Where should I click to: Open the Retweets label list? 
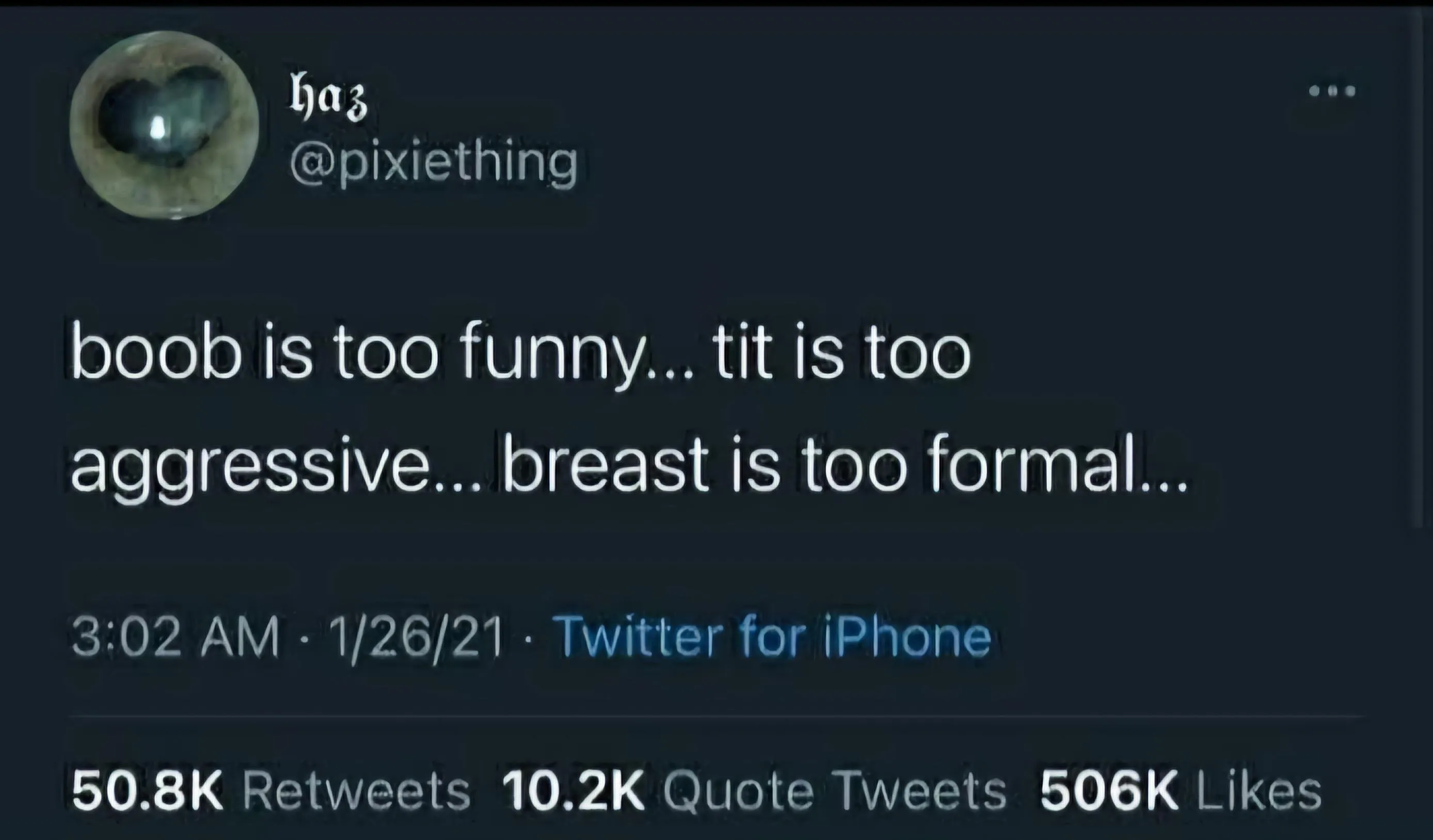pos(357,791)
